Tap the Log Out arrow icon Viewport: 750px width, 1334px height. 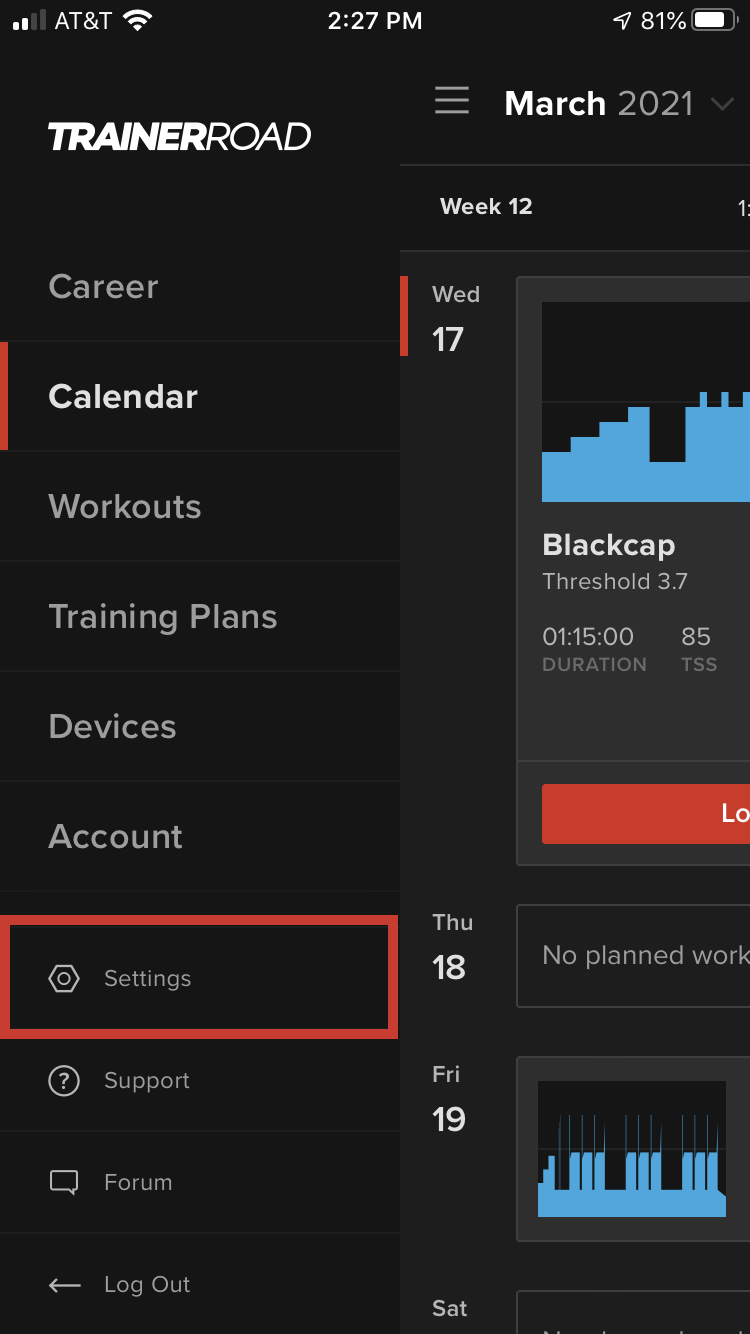tap(64, 1285)
